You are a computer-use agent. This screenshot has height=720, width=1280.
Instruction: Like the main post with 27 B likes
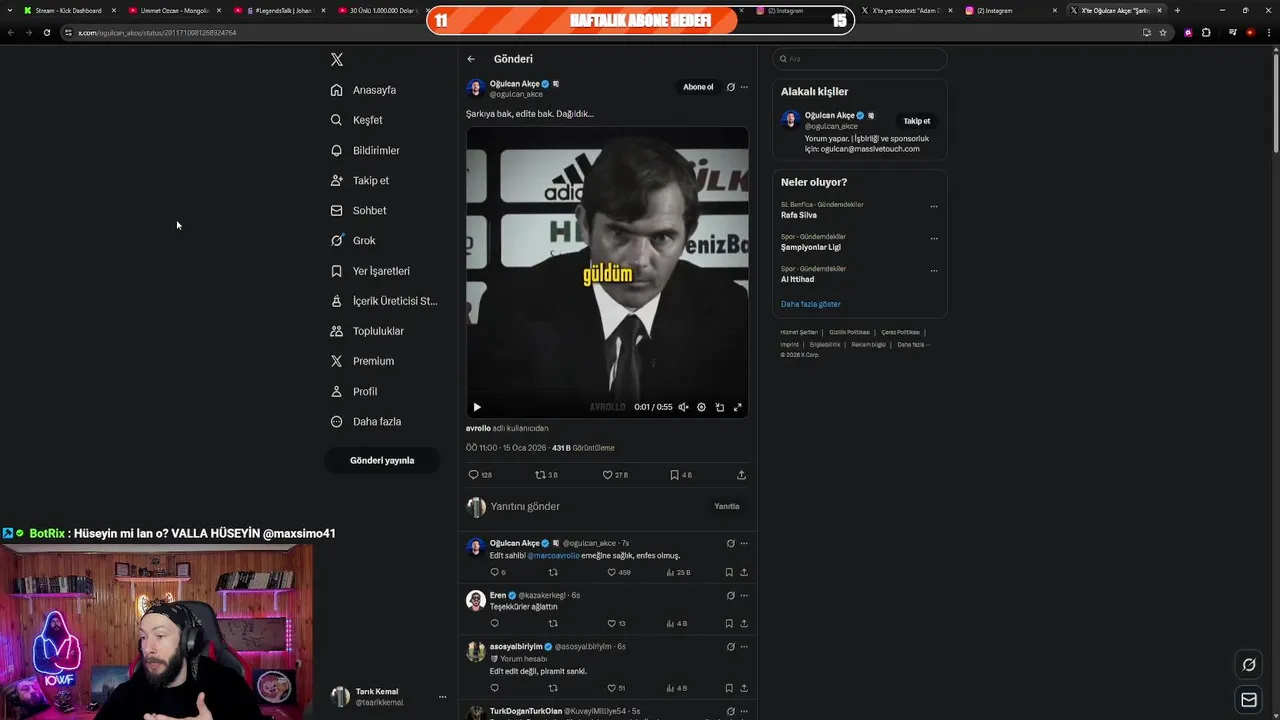tap(615, 475)
